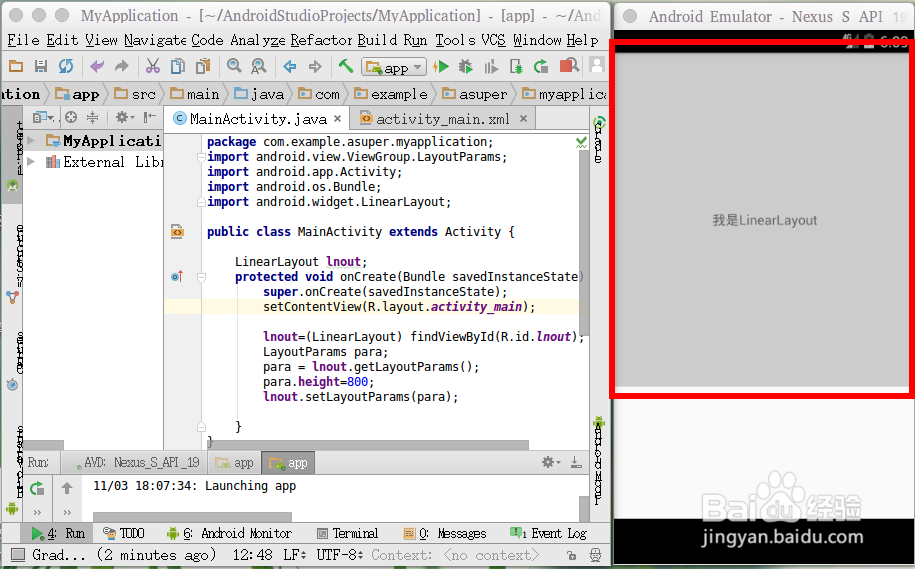Screen dimensions: 915x569
Task: Expand the MyApplication tree node
Action: (x=31, y=141)
